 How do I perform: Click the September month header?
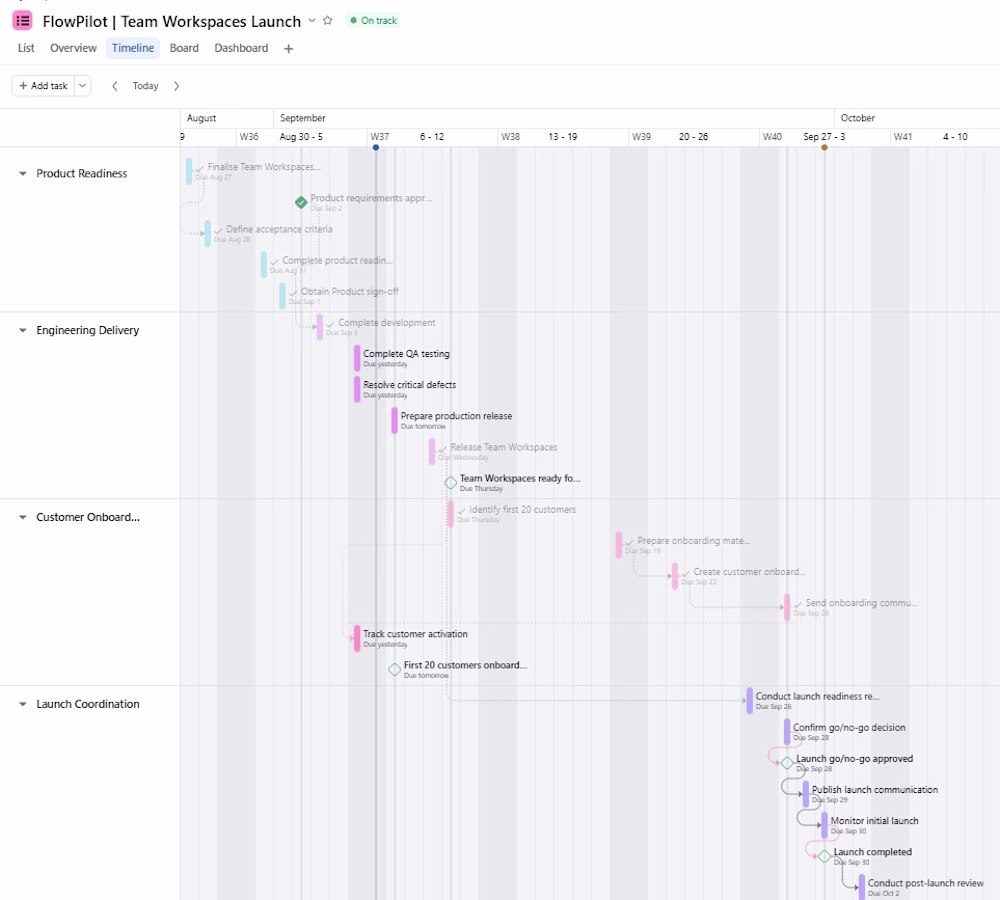coord(302,119)
